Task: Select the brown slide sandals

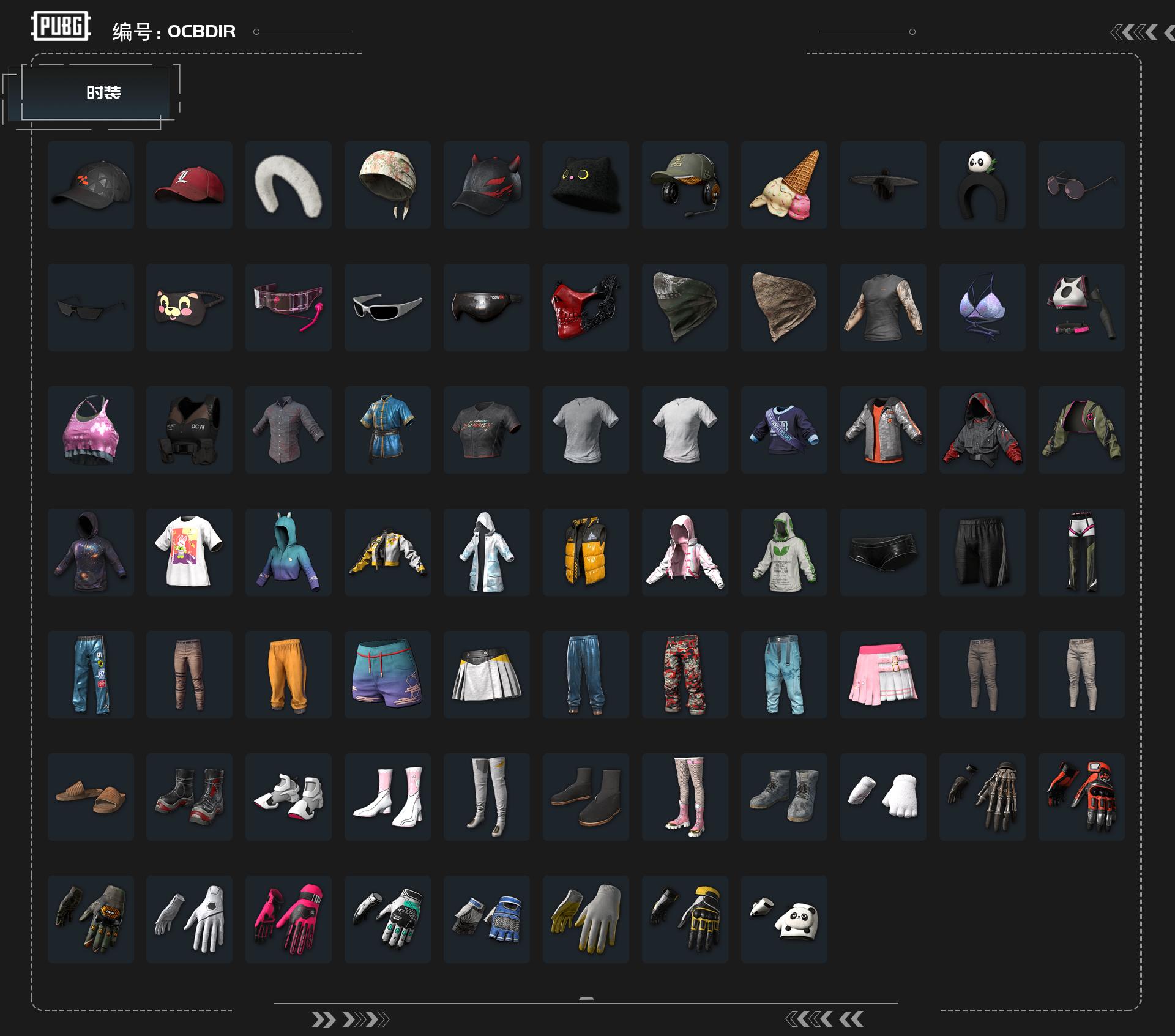Action: 91,797
